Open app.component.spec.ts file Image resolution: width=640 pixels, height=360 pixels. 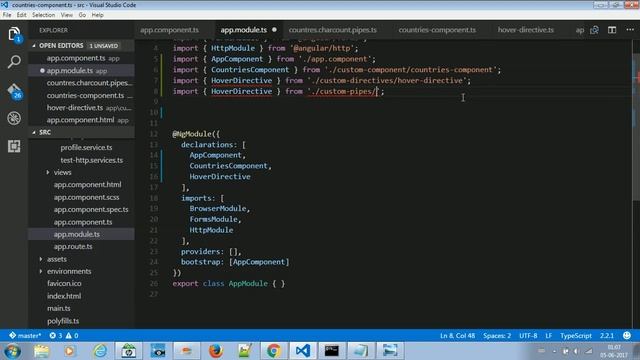coord(91,209)
